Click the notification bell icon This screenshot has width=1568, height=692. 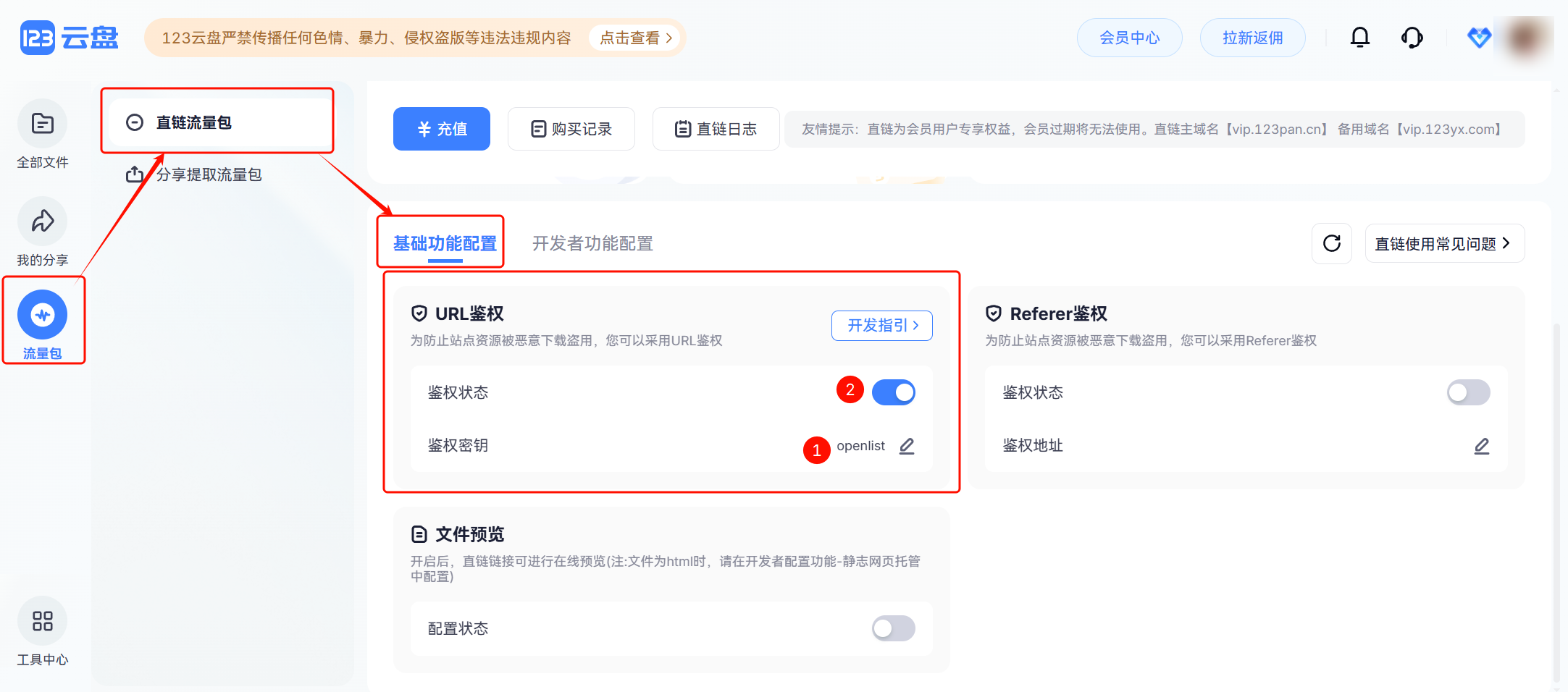1359,38
